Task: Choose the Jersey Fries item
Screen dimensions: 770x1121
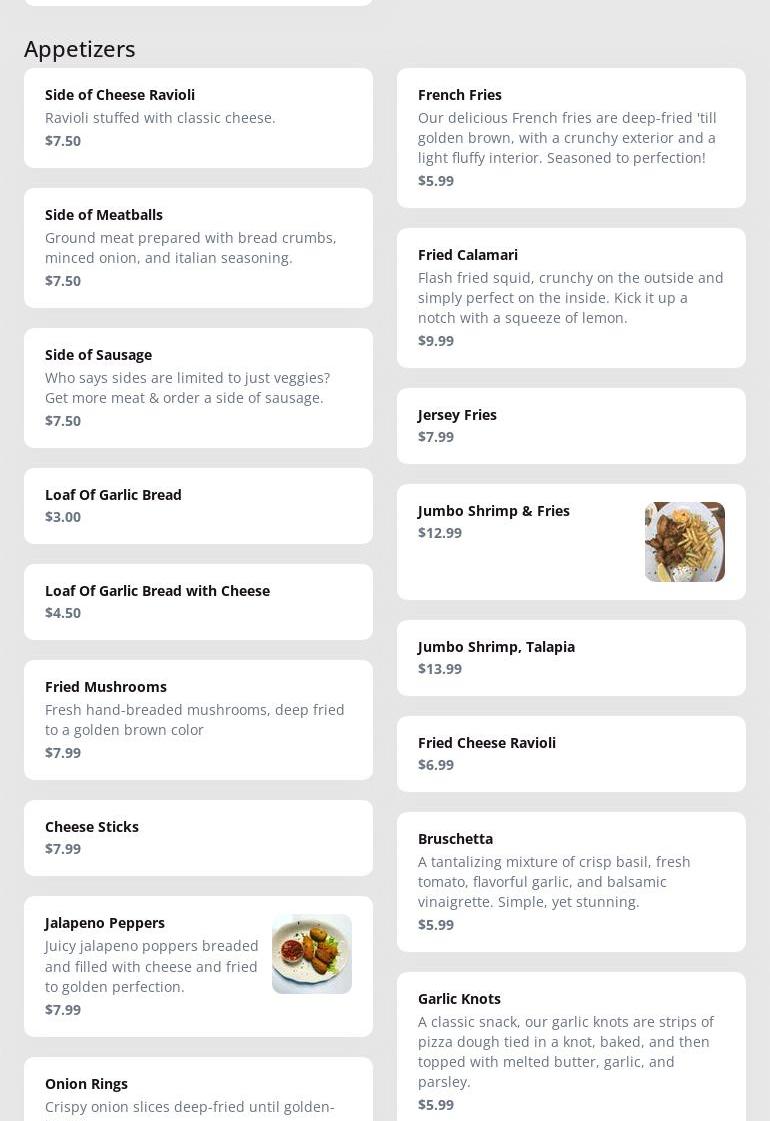Action: (x=571, y=426)
